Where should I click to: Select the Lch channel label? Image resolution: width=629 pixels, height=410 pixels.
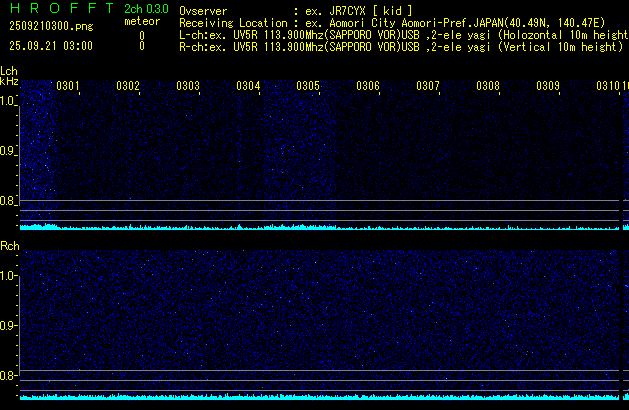pyautogui.click(x=9, y=72)
